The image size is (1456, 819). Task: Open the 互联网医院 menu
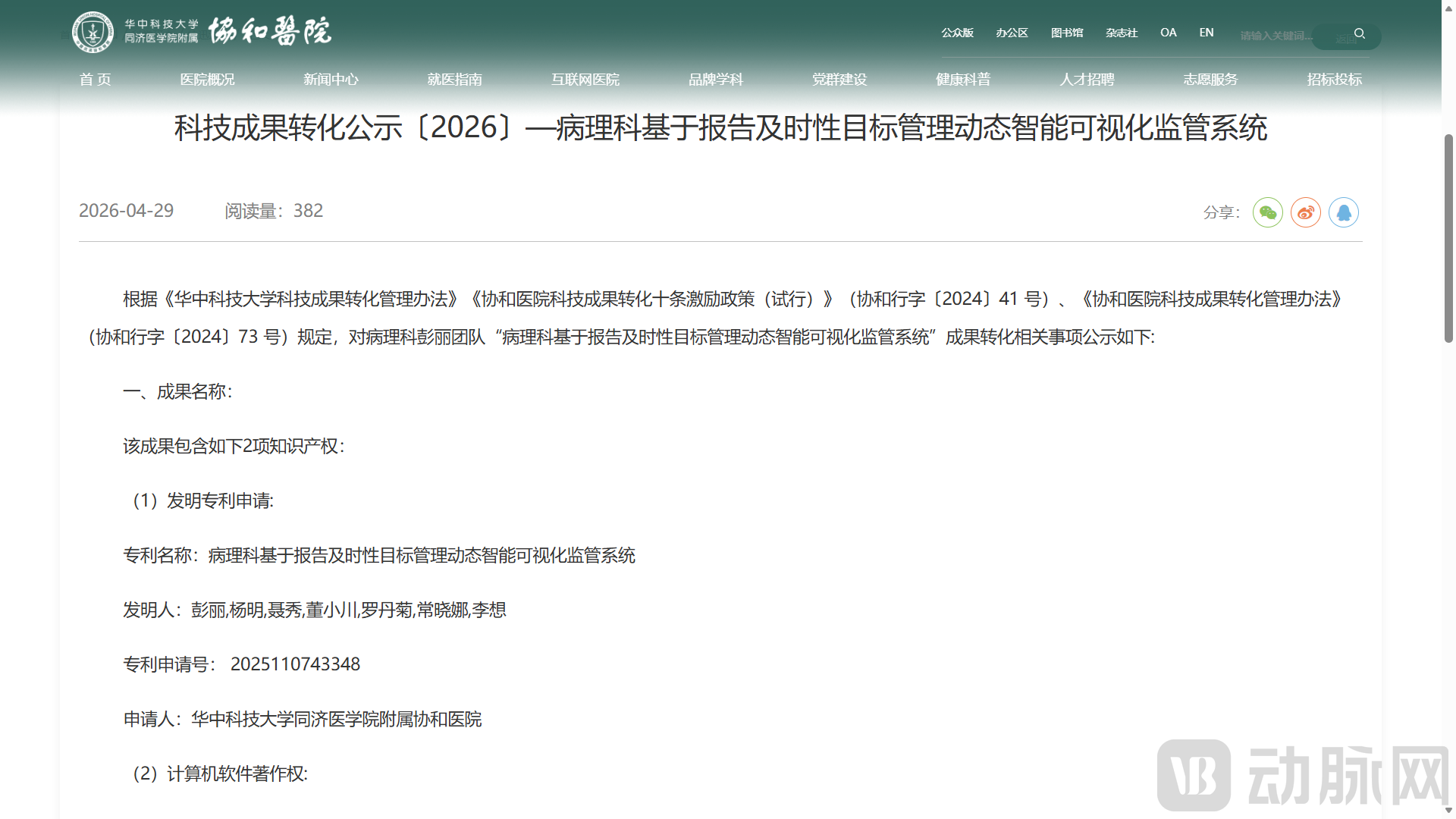click(x=585, y=80)
